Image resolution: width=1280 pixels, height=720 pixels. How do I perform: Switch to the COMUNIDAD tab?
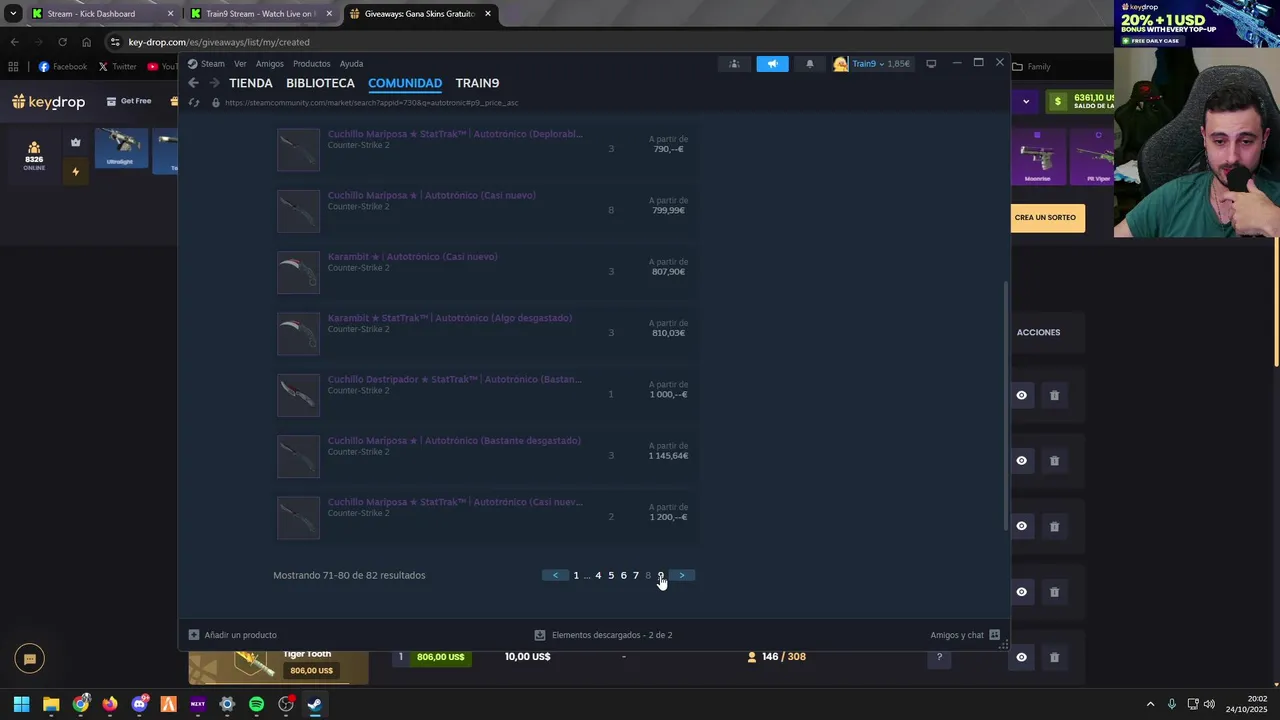[x=405, y=83]
